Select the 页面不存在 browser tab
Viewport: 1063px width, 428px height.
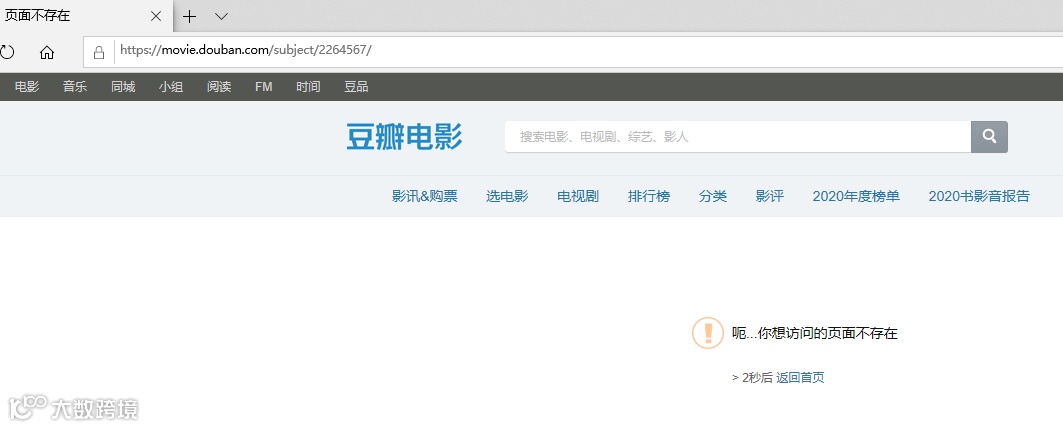(86, 16)
